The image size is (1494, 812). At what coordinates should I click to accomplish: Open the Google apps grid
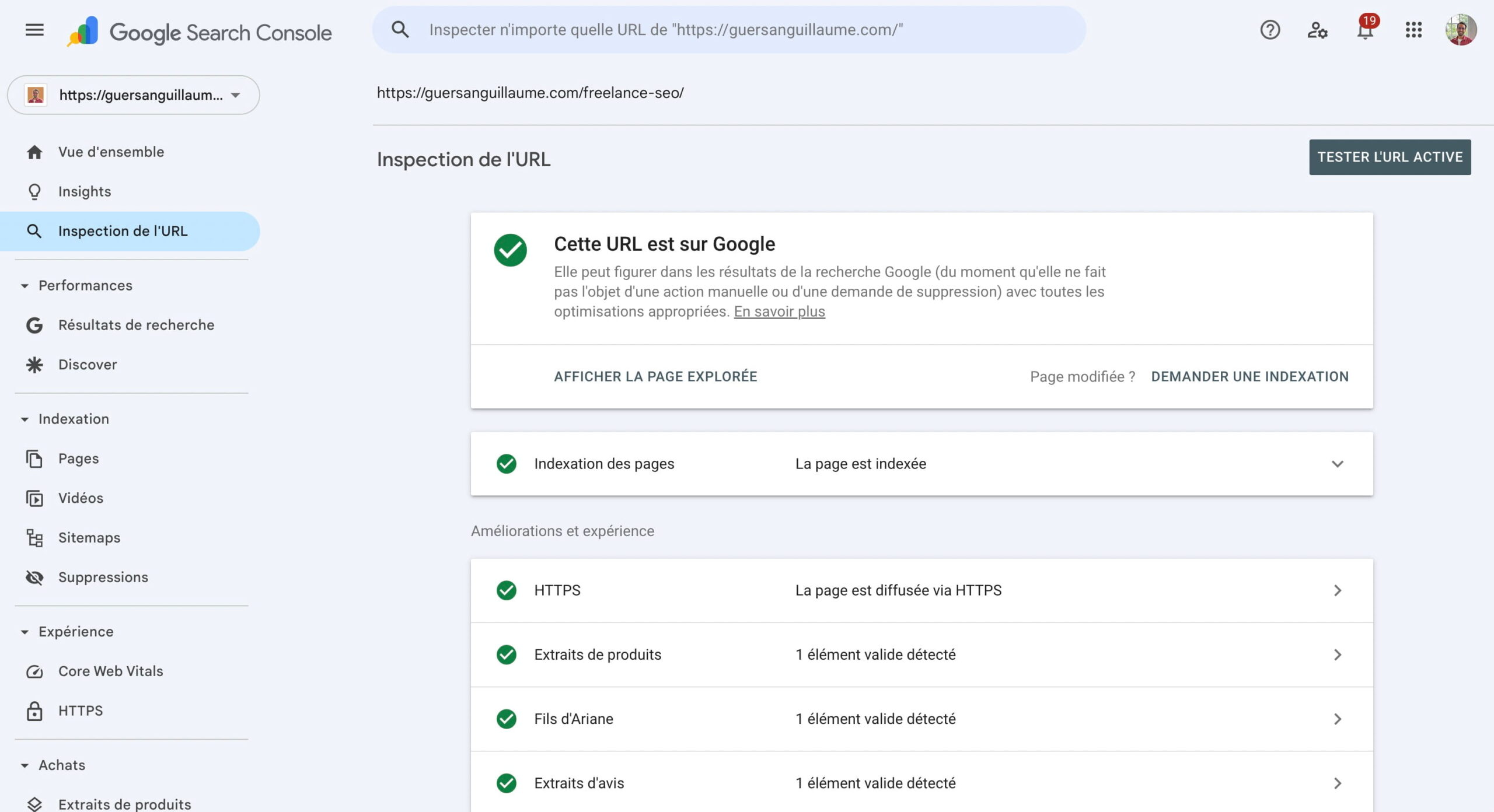[x=1413, y=30]
